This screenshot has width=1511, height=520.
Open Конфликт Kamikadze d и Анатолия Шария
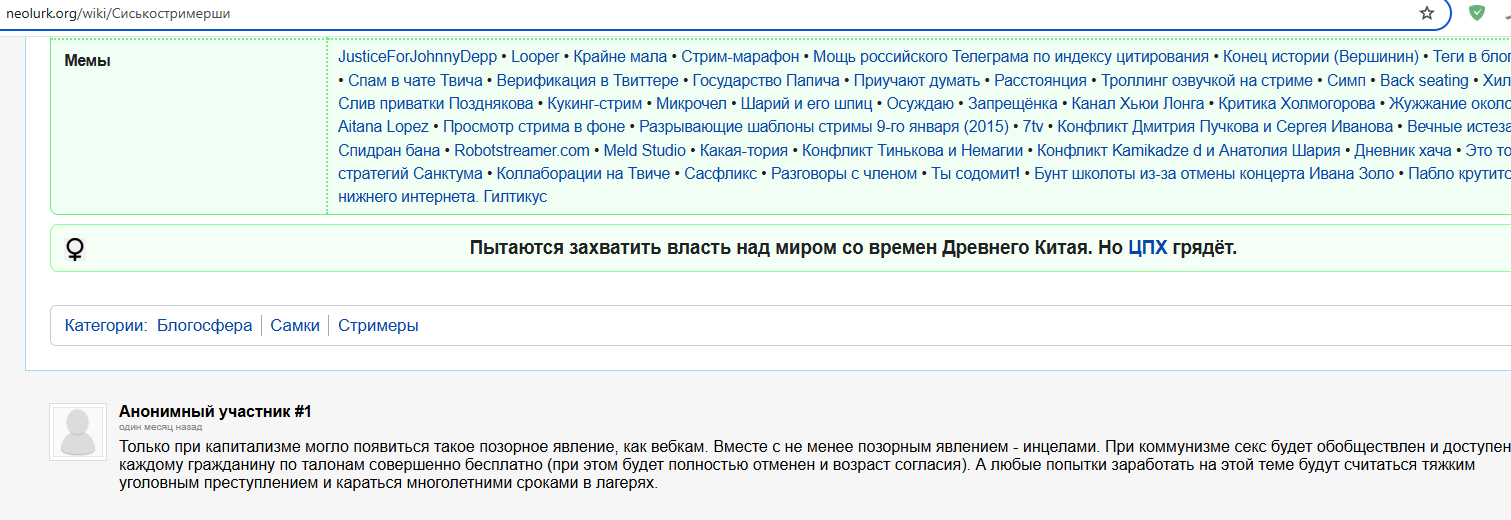1189,151
